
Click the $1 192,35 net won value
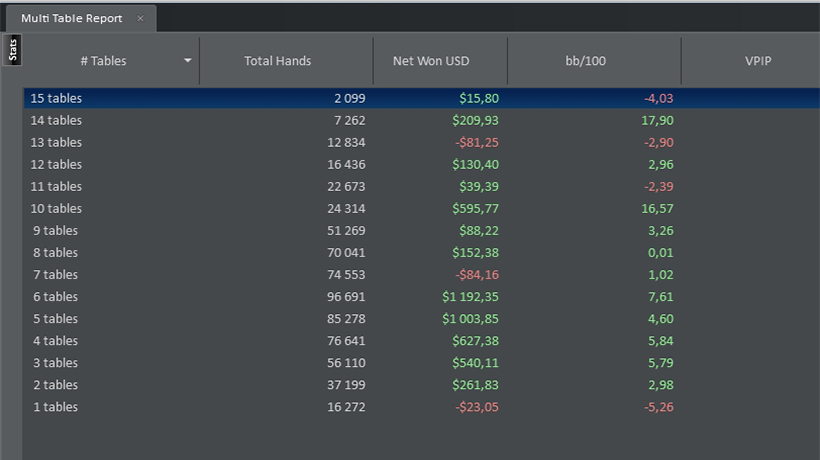[x=470, y=296]
